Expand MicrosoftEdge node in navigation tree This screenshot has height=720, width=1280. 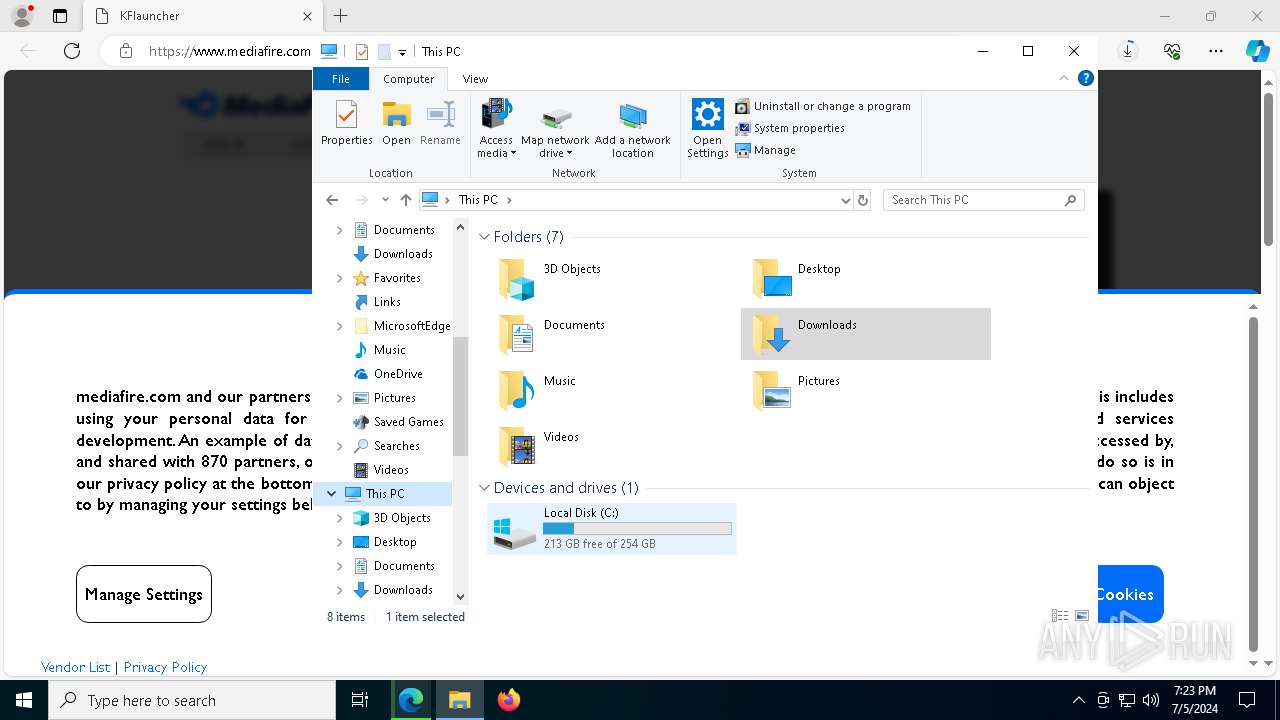339,326
